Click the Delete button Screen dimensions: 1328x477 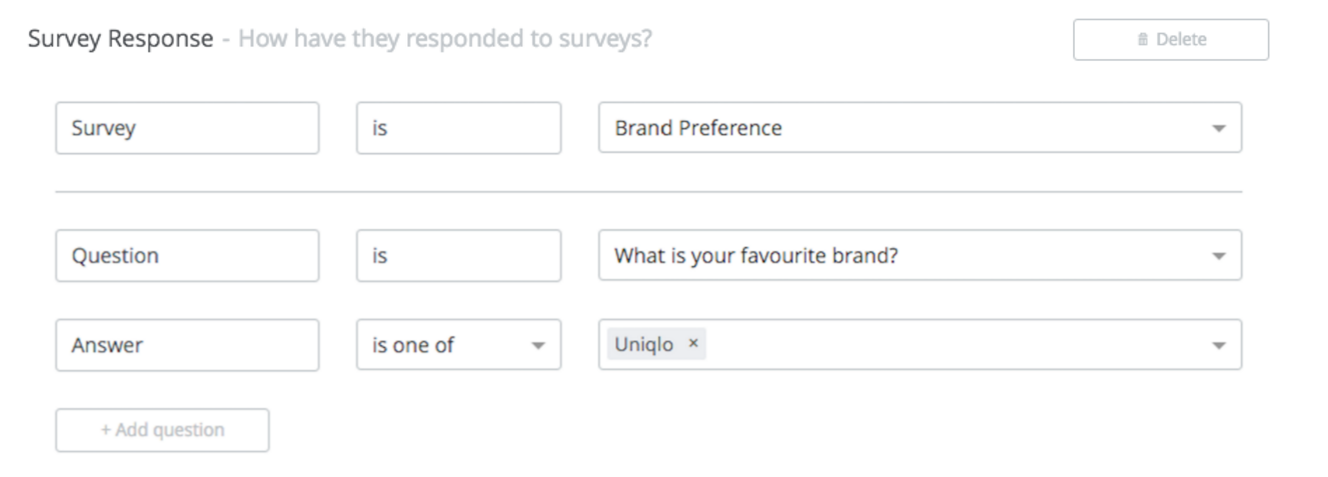[x=1171, y=40]
